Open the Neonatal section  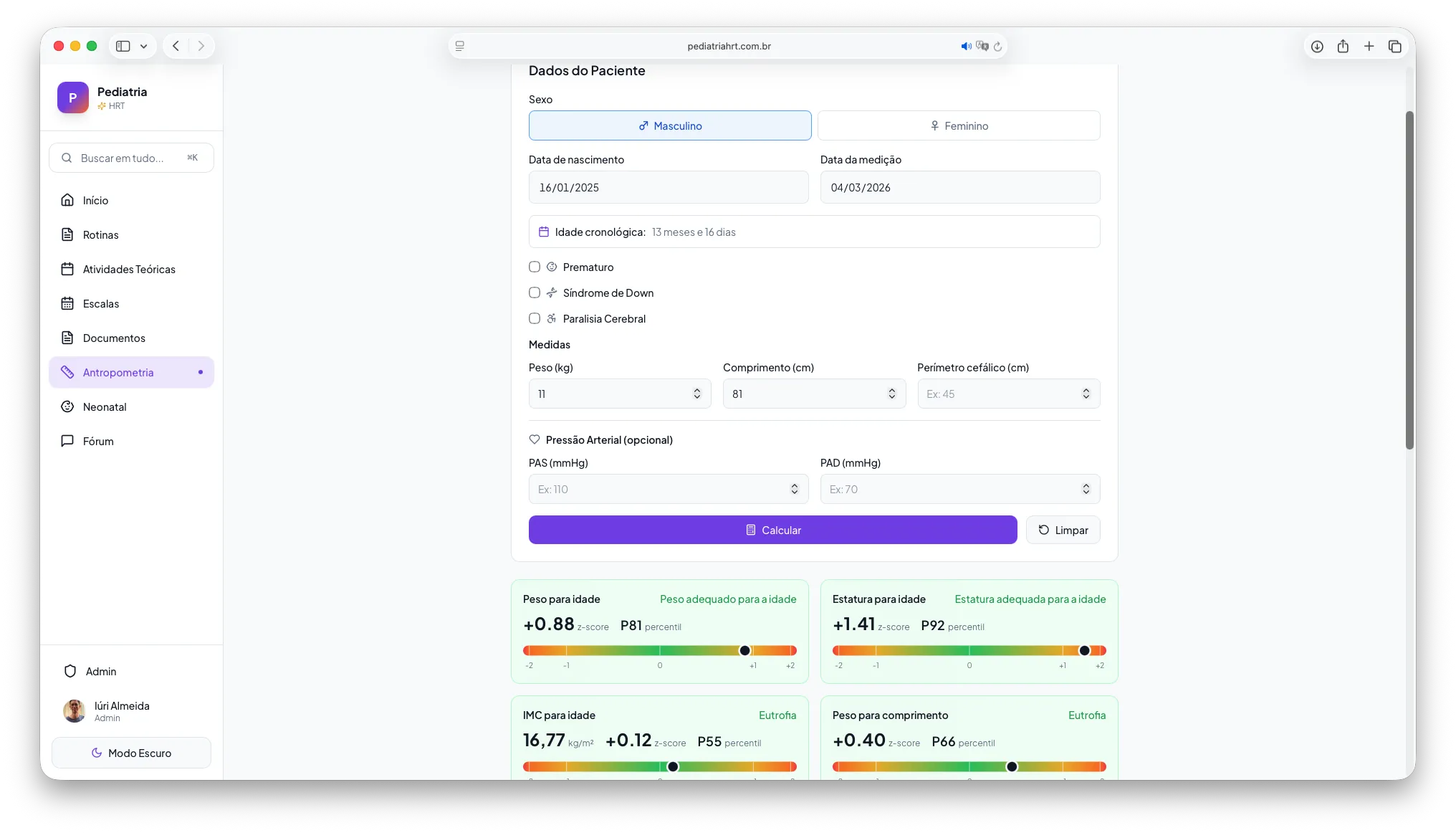pyautogui.click(x=103, y=406)
